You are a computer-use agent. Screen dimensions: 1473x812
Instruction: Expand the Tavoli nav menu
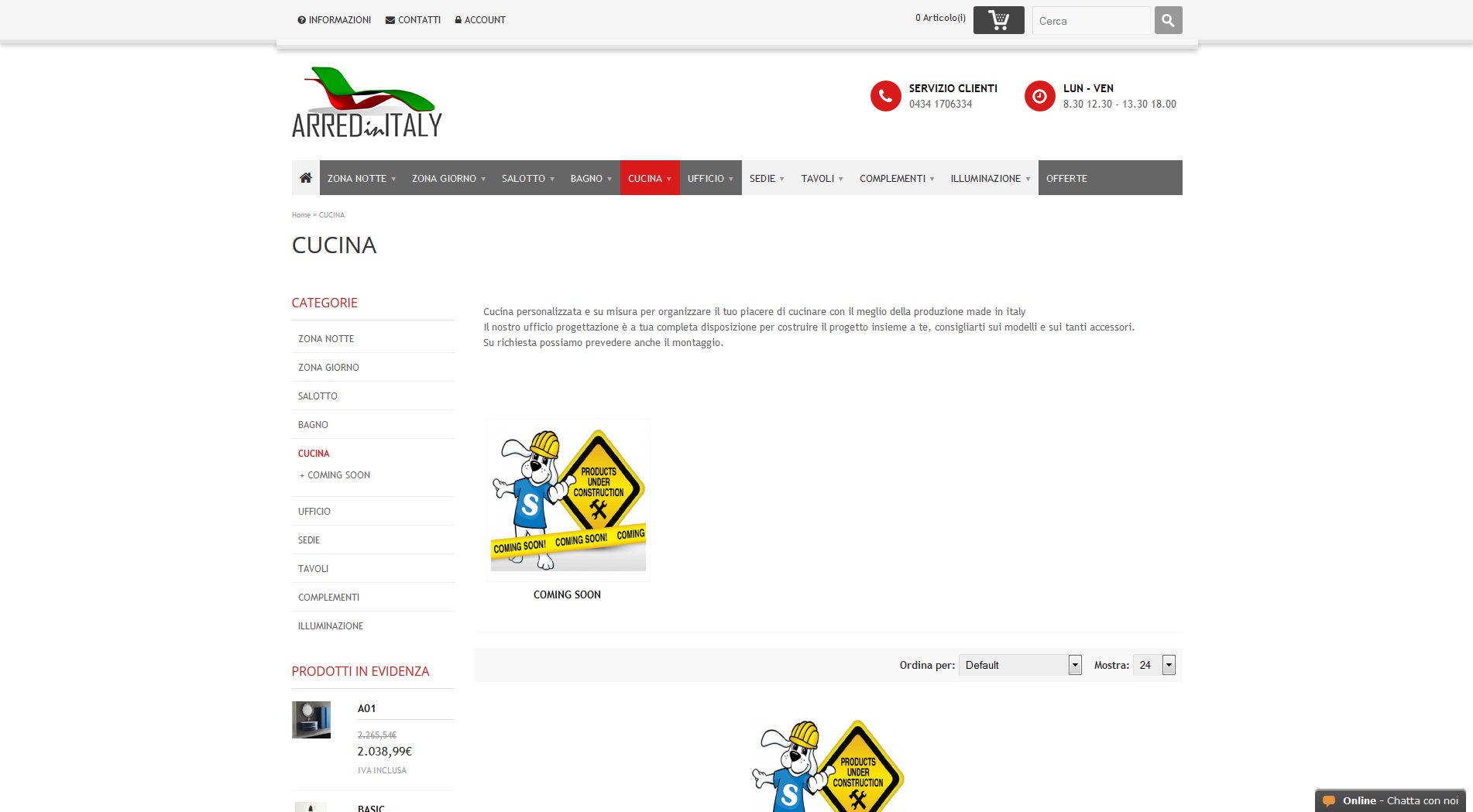(x=822, y=178)
